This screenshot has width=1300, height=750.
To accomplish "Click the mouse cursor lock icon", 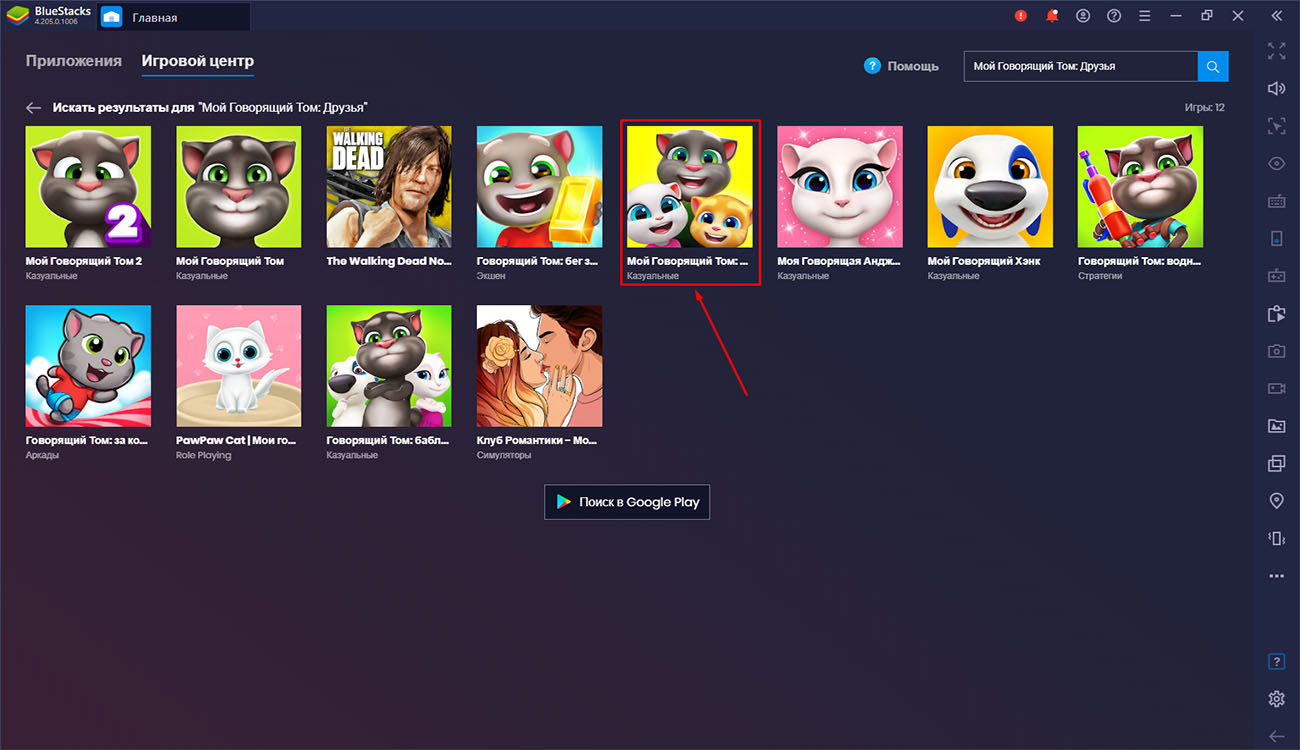I will (x=1276, y=126).
